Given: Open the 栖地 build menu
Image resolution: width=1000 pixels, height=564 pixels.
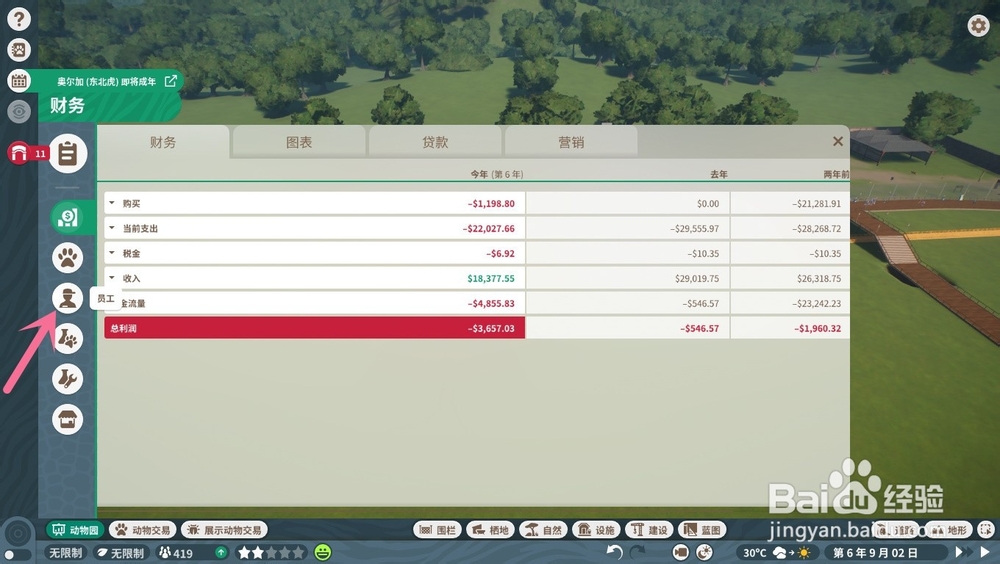Looking at the screenshot, I should pos(490,530).
